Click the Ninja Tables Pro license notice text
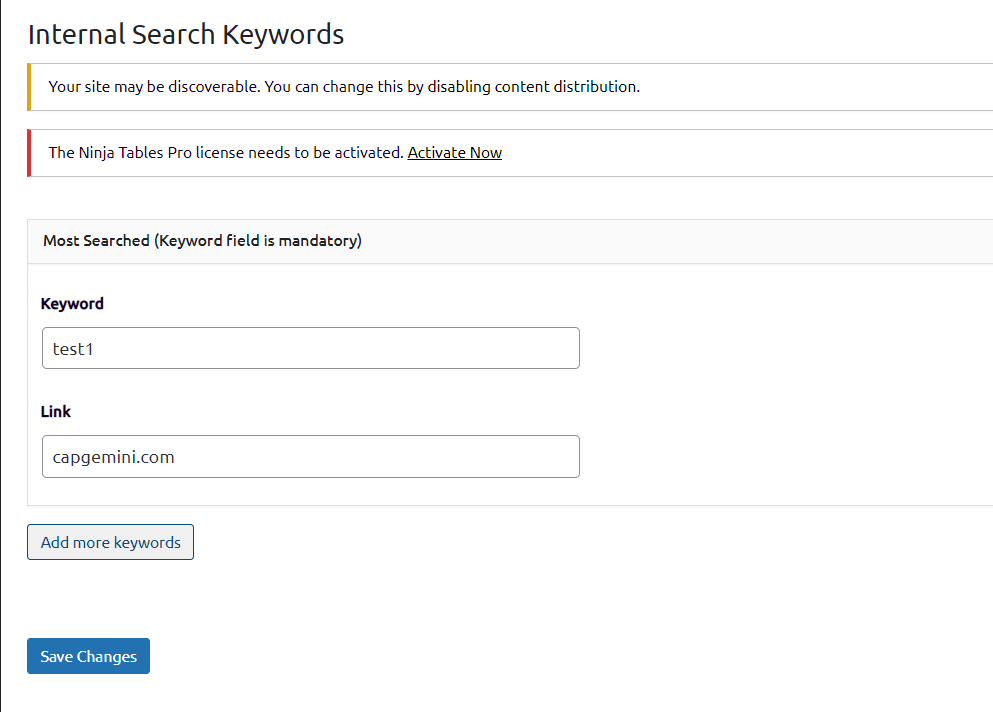993x712 pixels. pos(226,153)
